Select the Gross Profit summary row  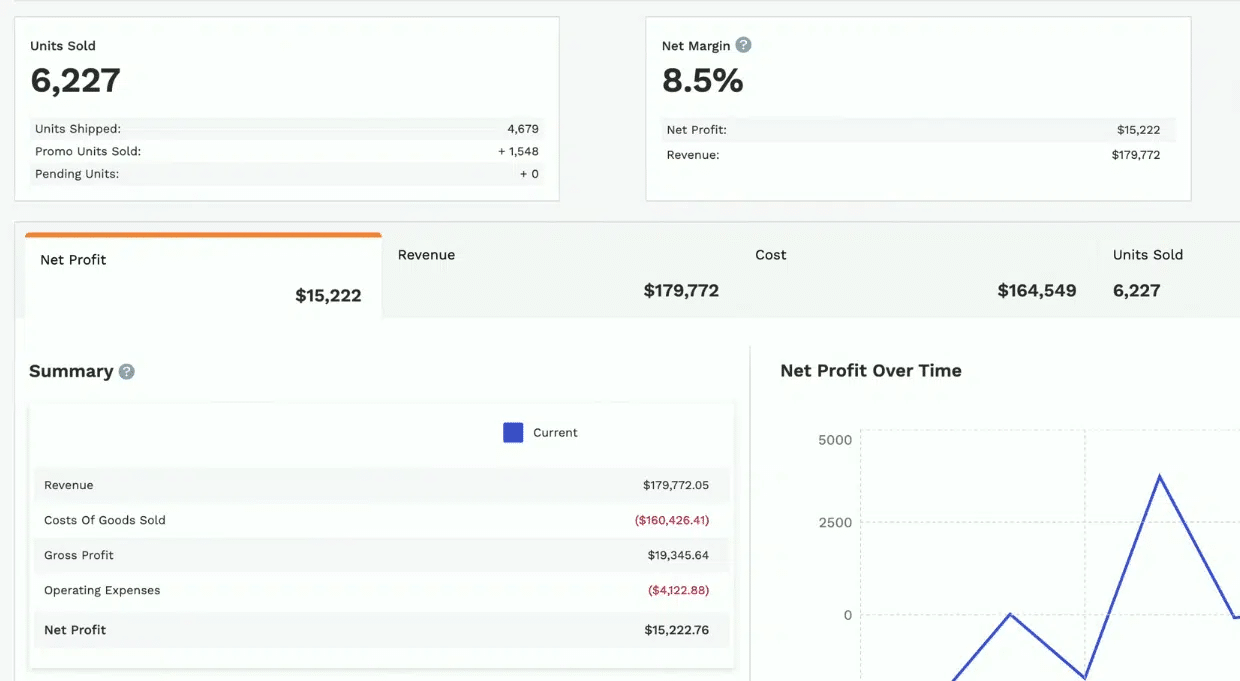pyautogui.click(x=380, y=555)
